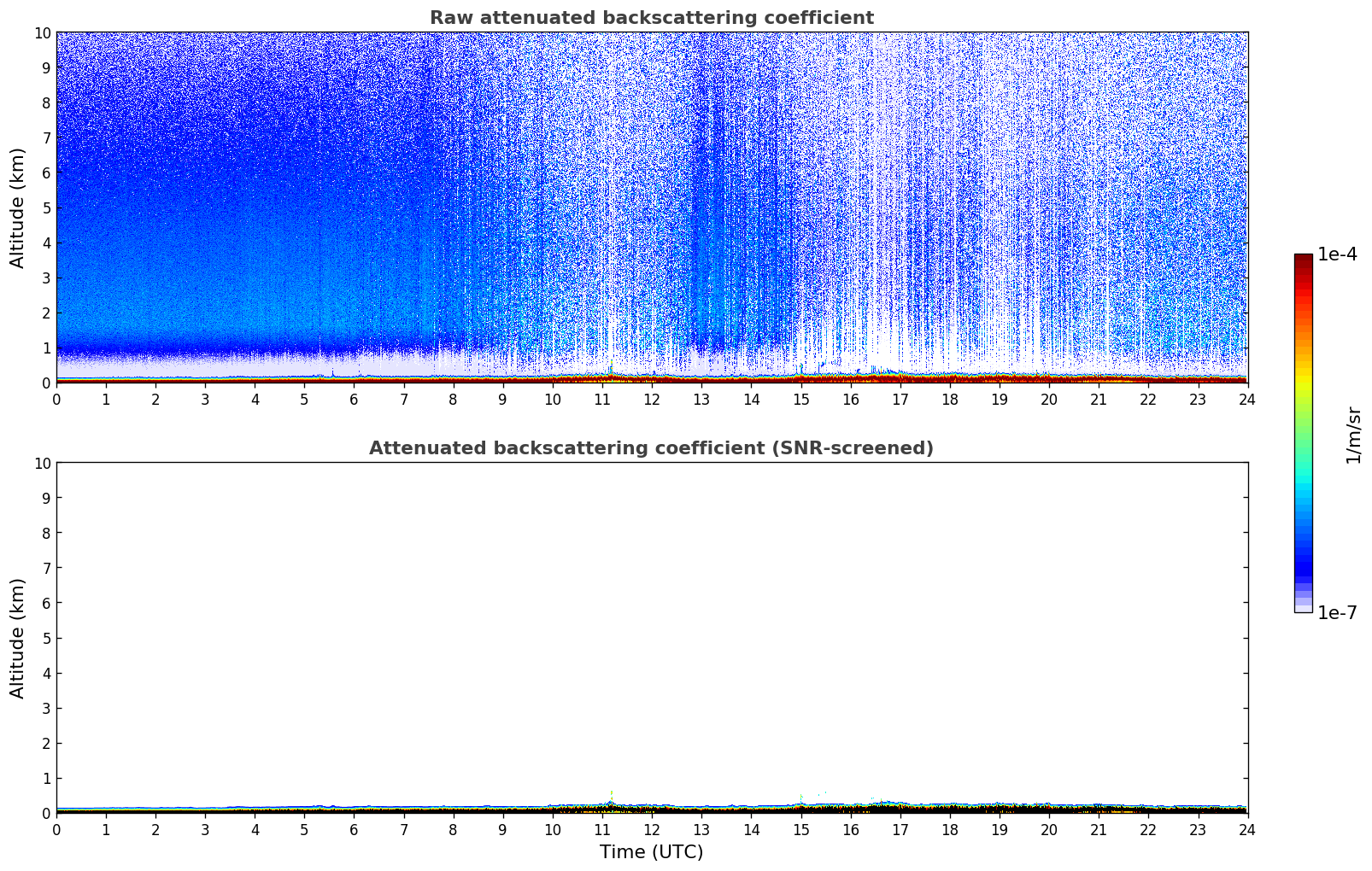The image size is (1372, 871).
Task: Click the 5 km tick on bottom plot
Action: (47, 638)
